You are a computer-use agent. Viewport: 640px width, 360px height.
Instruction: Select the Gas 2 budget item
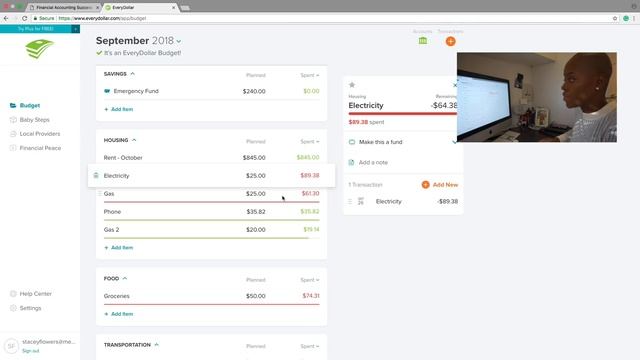click(211, 230)
